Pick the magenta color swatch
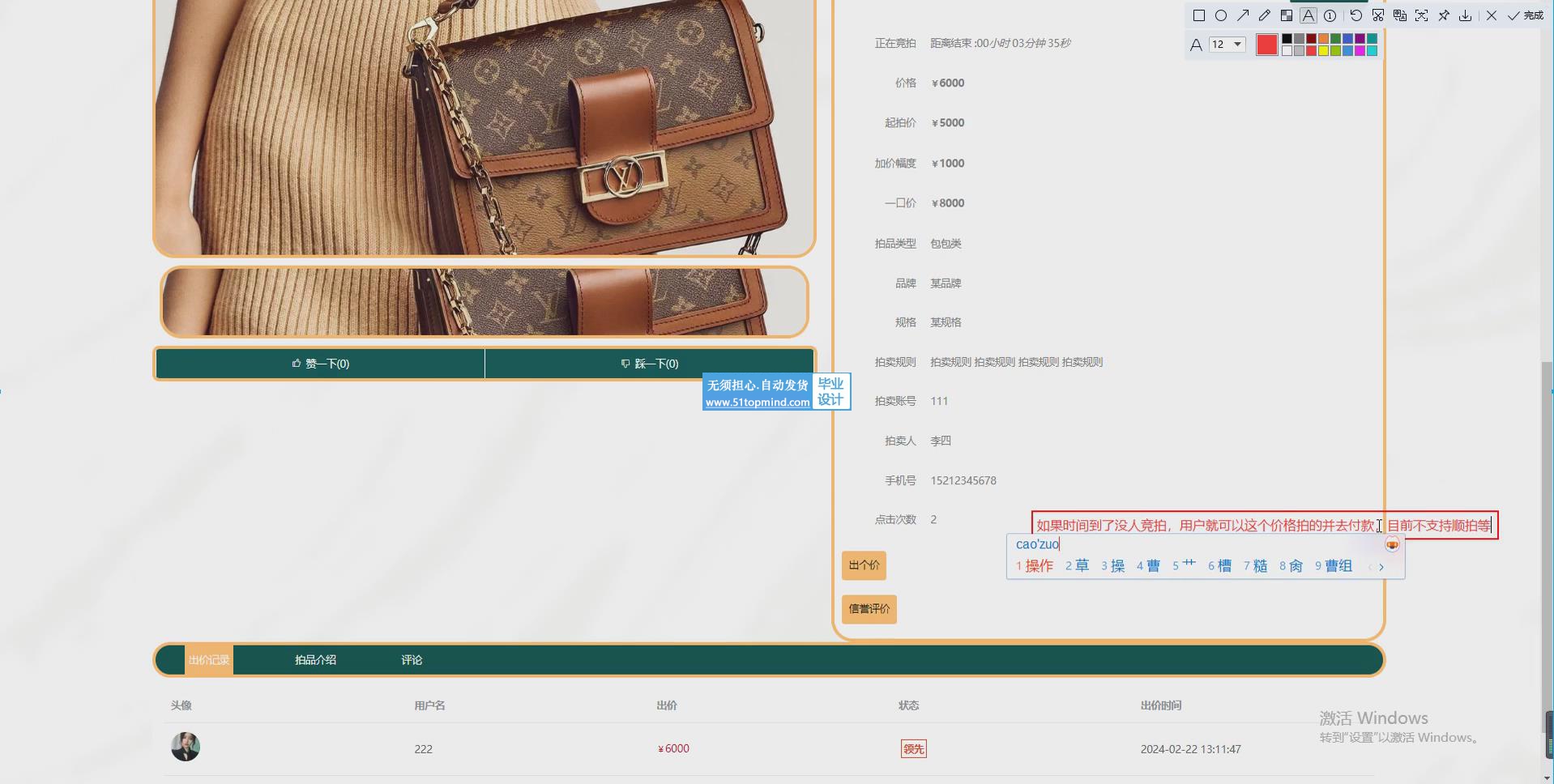Image resolution: width=1554 pixels, height=784 pixels. 1360,51
